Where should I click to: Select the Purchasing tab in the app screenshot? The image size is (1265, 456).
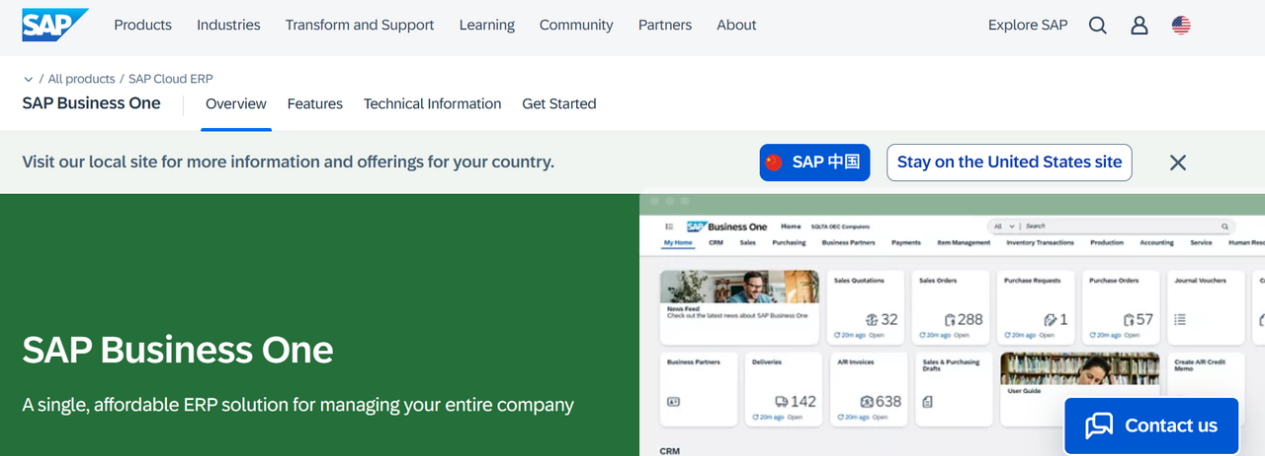[789, 242]
